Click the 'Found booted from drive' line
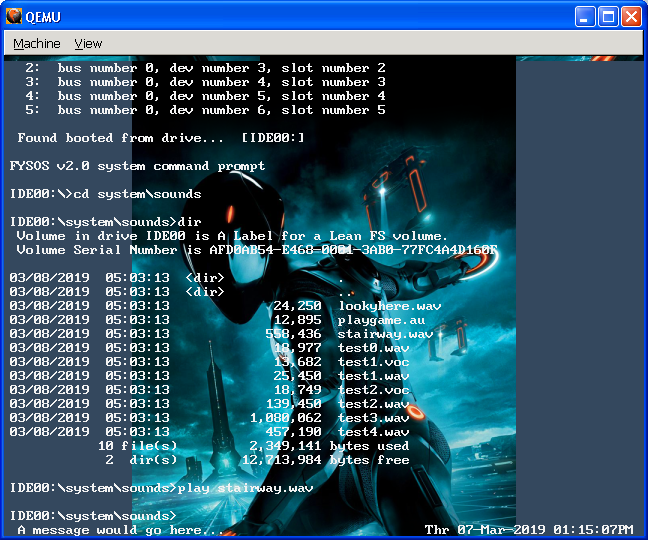 pos(161,138)
